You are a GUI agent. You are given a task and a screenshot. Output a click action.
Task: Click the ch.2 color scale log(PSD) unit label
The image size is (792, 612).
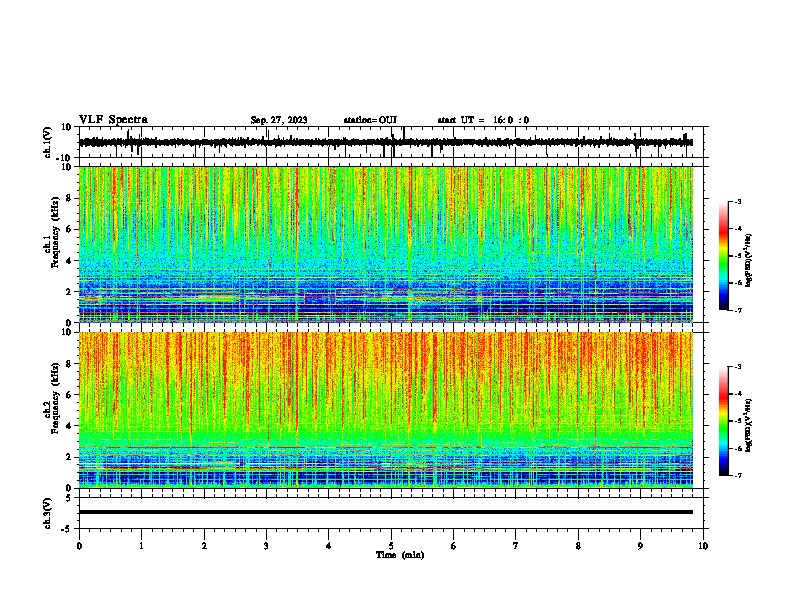click(x=748, y=425)
